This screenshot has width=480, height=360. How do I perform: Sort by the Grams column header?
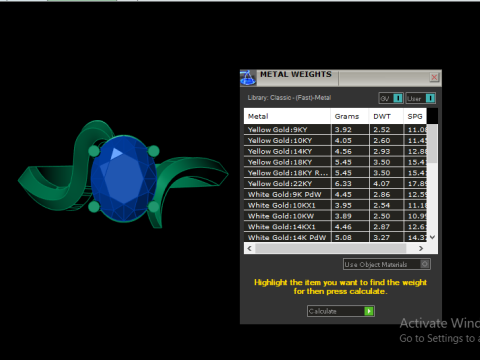[x=350, y=116]
